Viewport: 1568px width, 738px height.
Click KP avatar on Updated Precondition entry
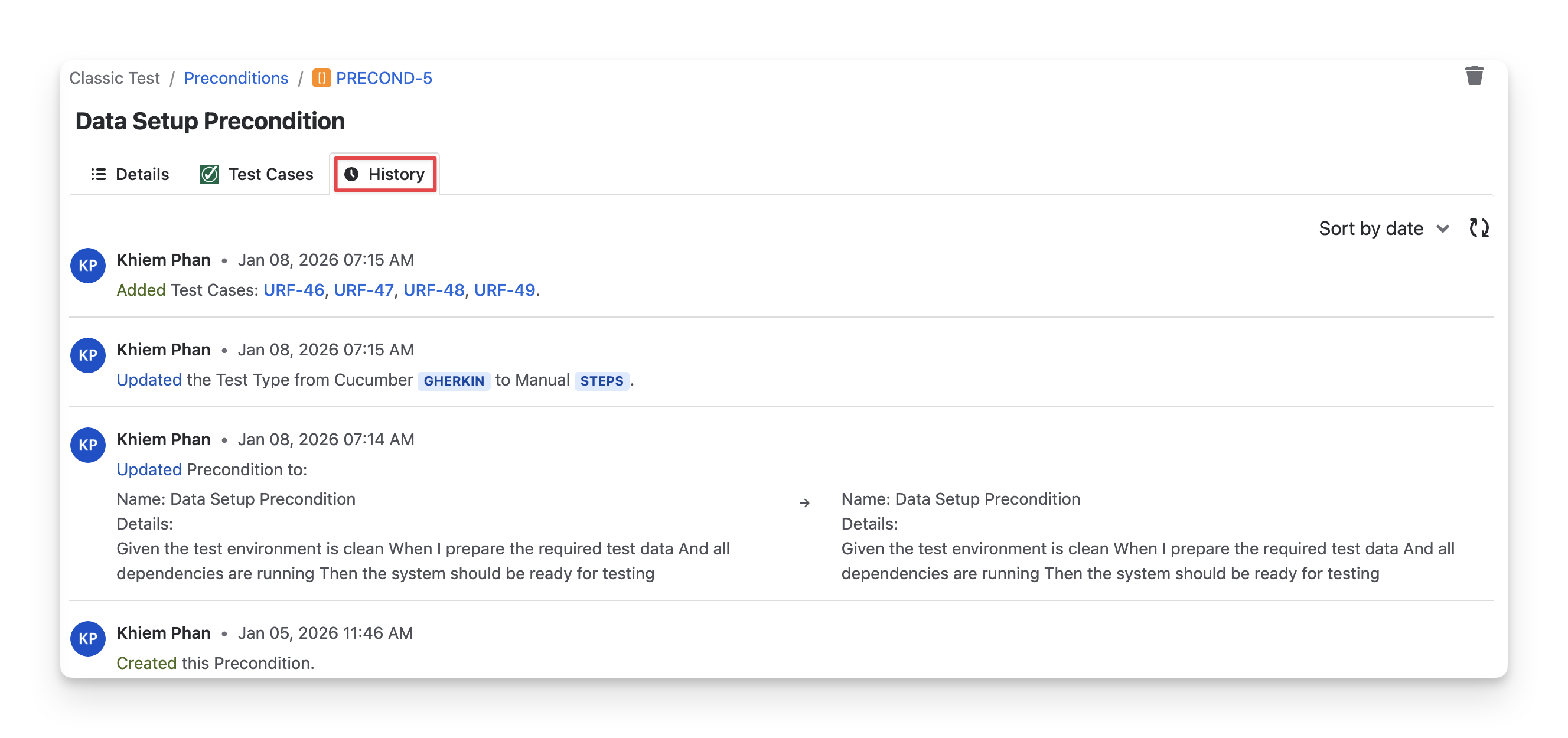pyautogui.click(x=87, y=445)
